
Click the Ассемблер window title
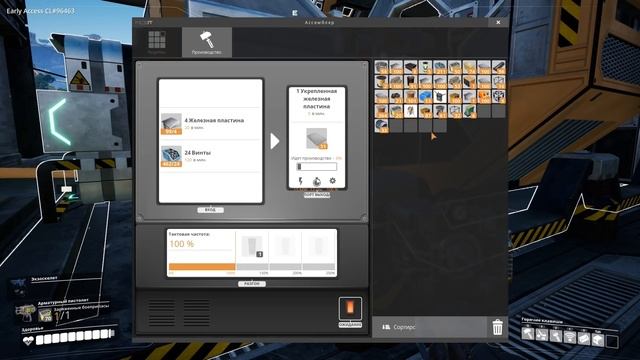[319, 22]
